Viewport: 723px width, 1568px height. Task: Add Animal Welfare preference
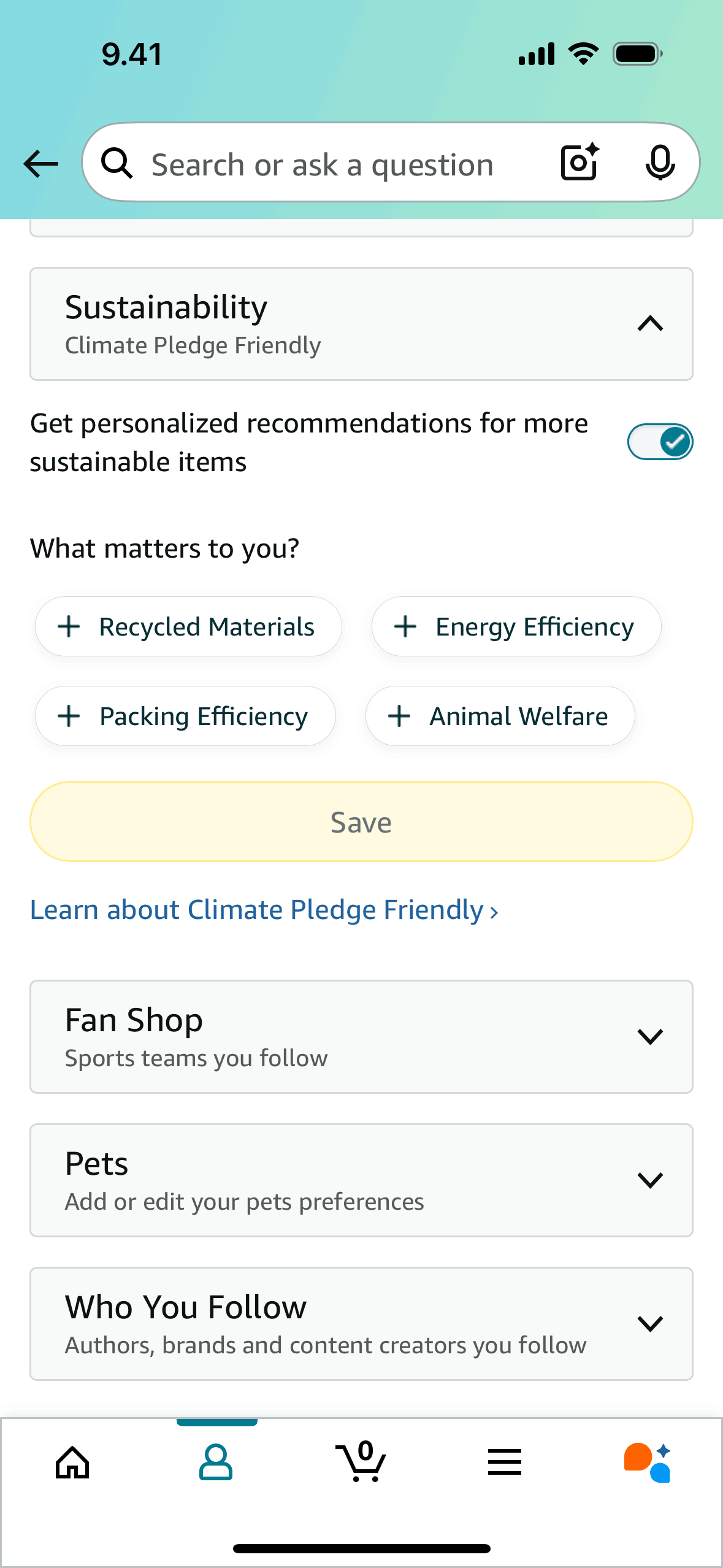500,716
